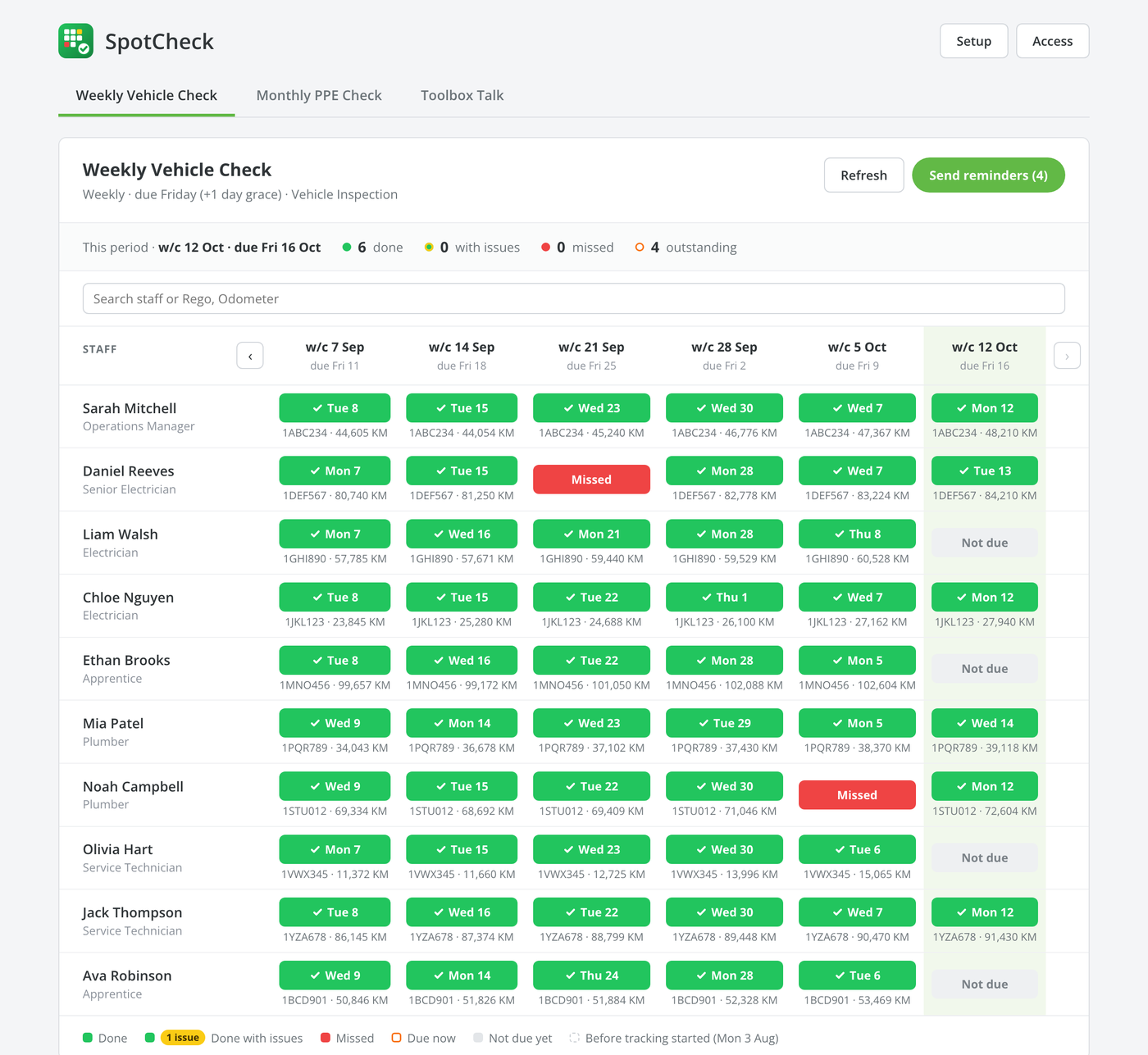This screenshot has width=1148, height=1055.
Task: Open Mia Patel's Tue 29 check
Action: point(724,724)
